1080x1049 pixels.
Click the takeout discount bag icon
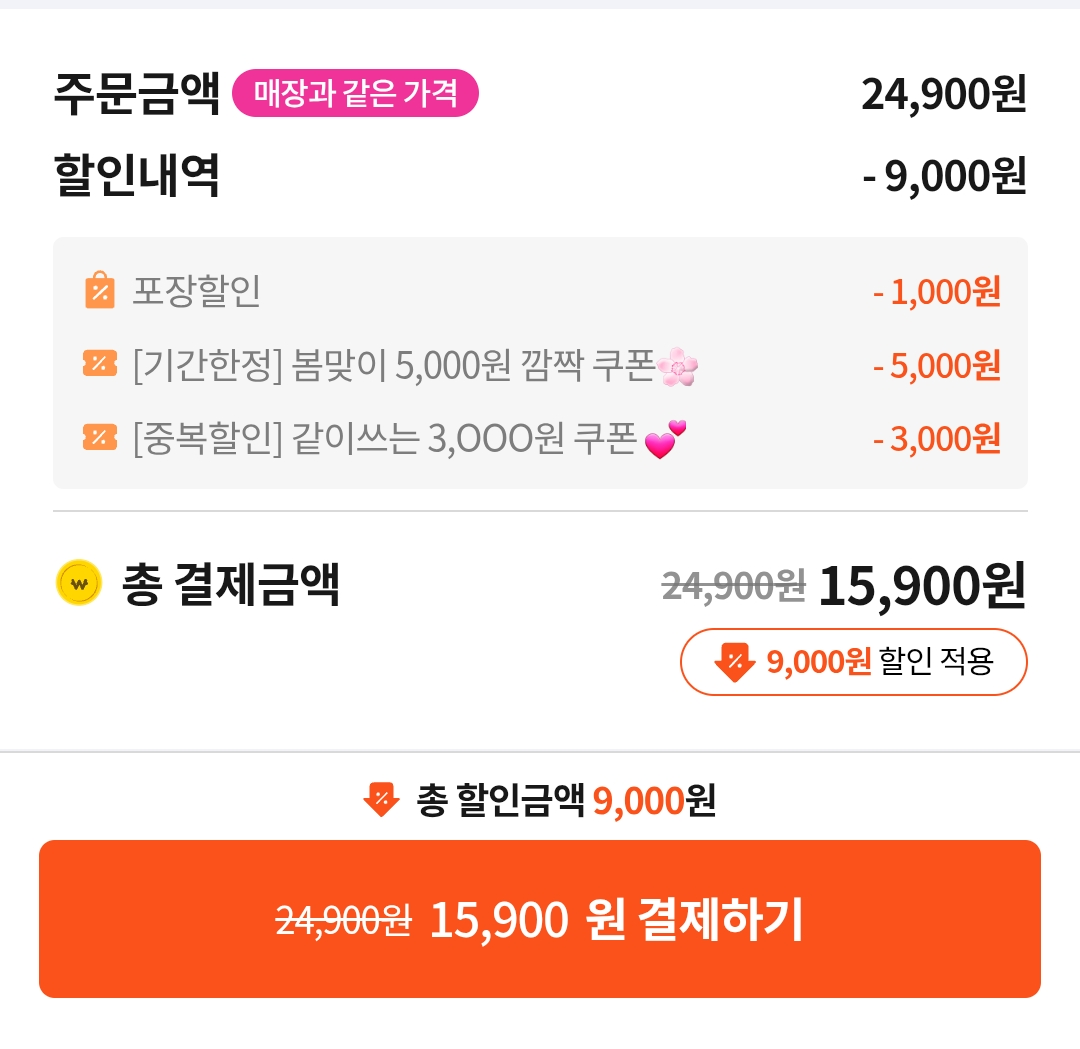(x=99, y=291)
